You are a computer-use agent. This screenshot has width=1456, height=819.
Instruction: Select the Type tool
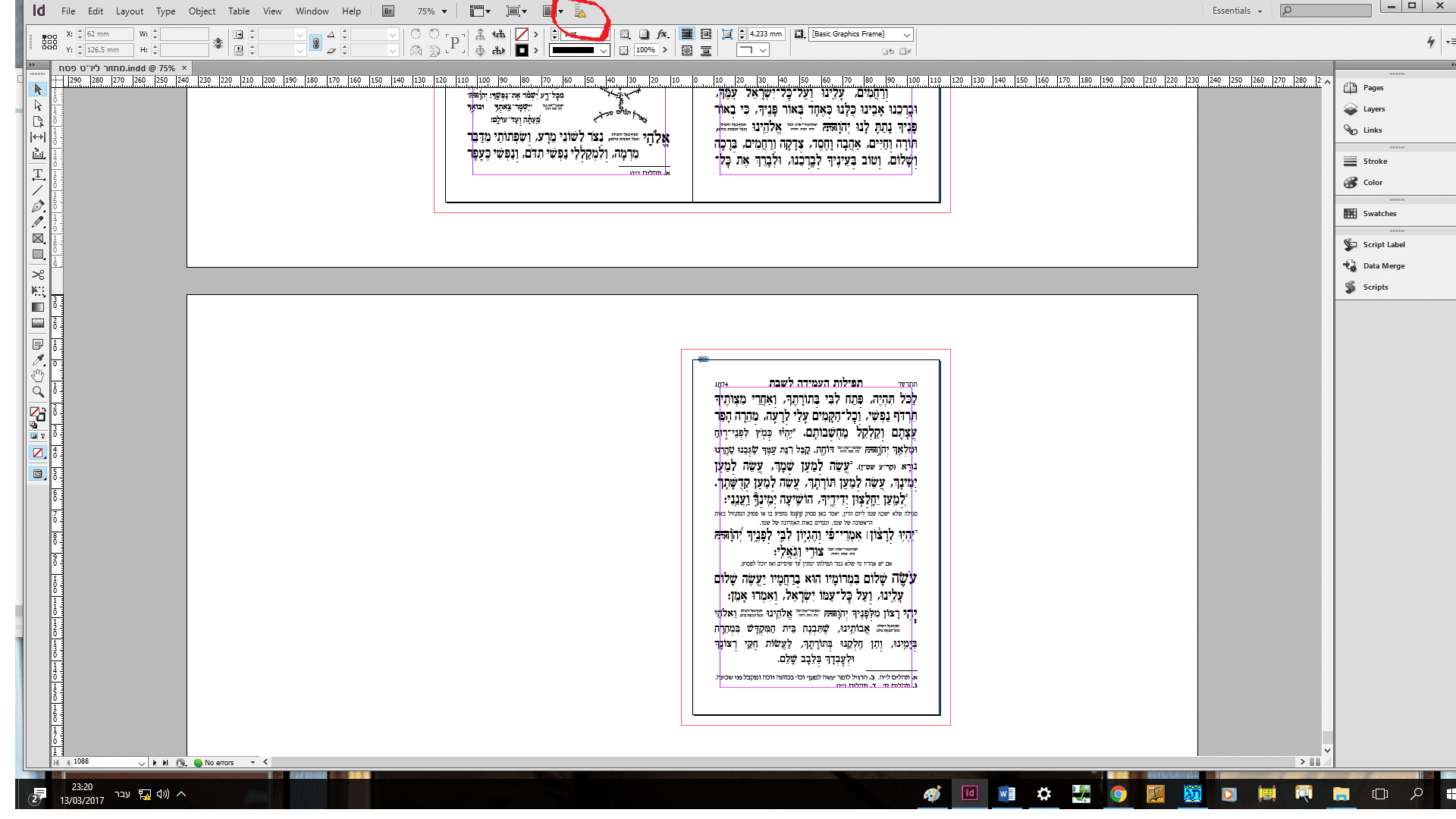[x=38, y=174]
